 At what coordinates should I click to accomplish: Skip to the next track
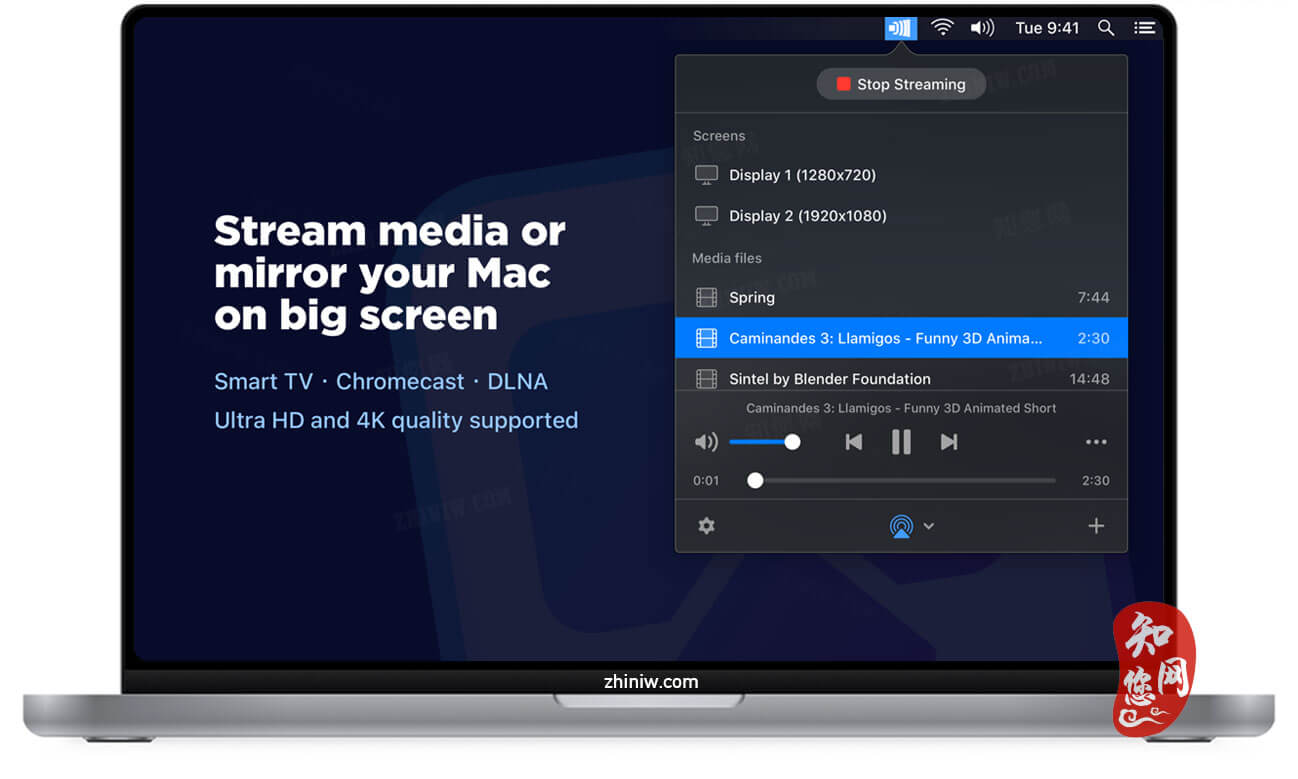[x=949, y=442]
